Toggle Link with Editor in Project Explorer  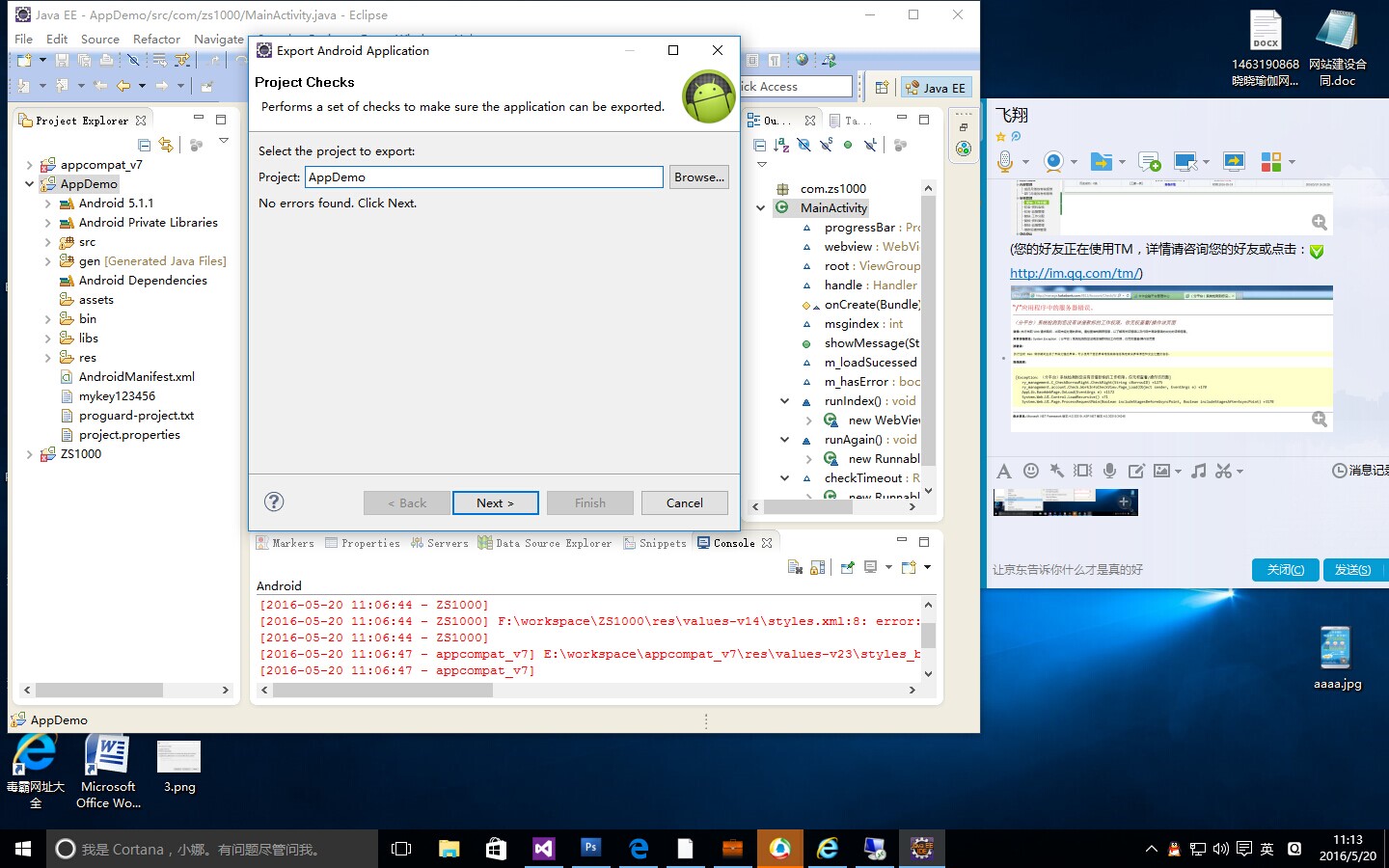point(166,145)
